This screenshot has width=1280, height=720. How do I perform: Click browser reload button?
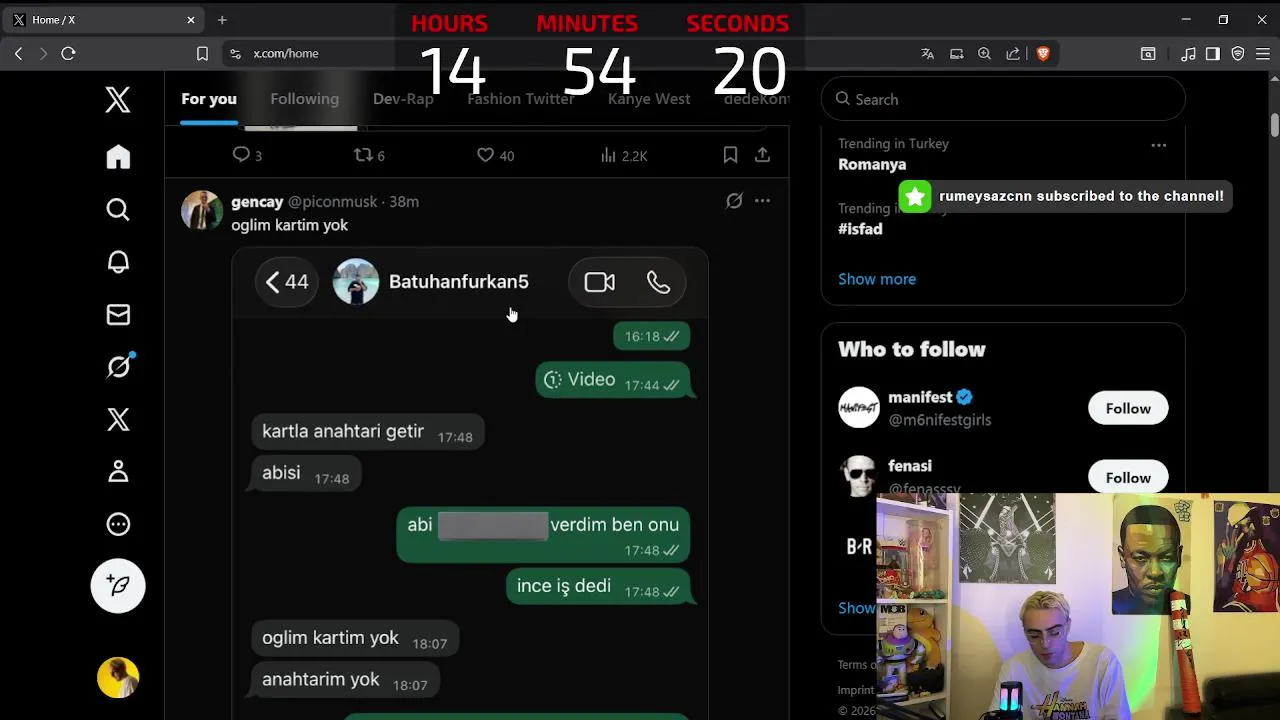(68, 53)
